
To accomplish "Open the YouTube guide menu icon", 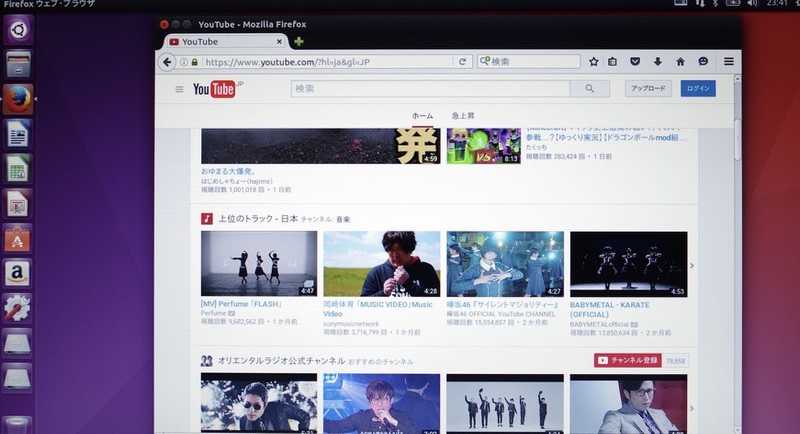I will [180, 89].
